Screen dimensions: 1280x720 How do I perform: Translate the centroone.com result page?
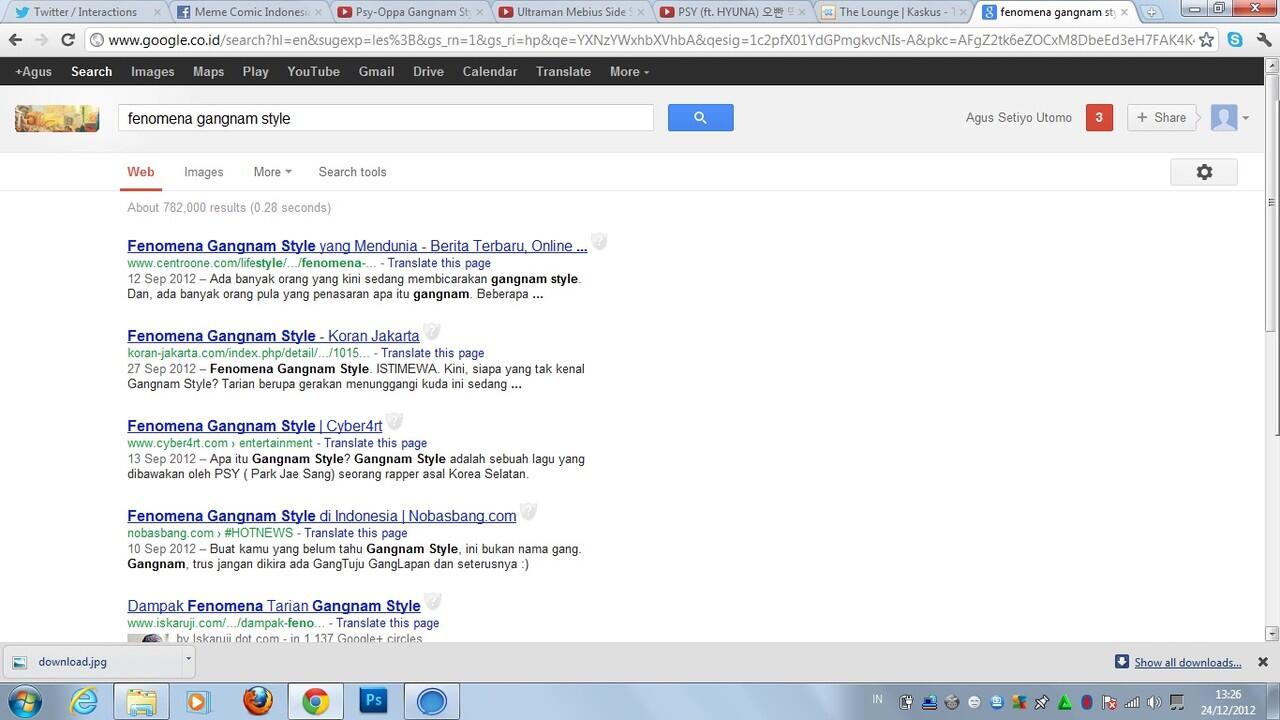(x=439, y=263)
